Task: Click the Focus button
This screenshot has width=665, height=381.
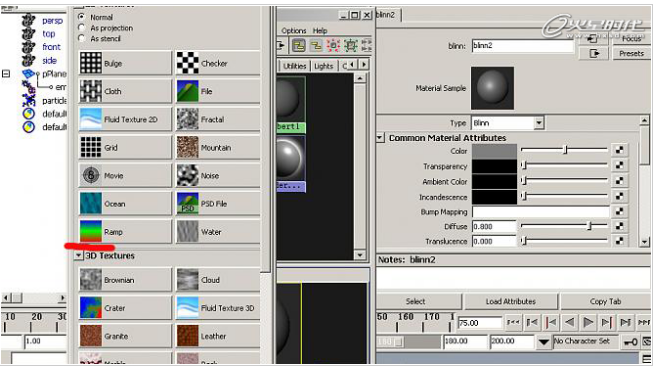Action: pos(631,39)
